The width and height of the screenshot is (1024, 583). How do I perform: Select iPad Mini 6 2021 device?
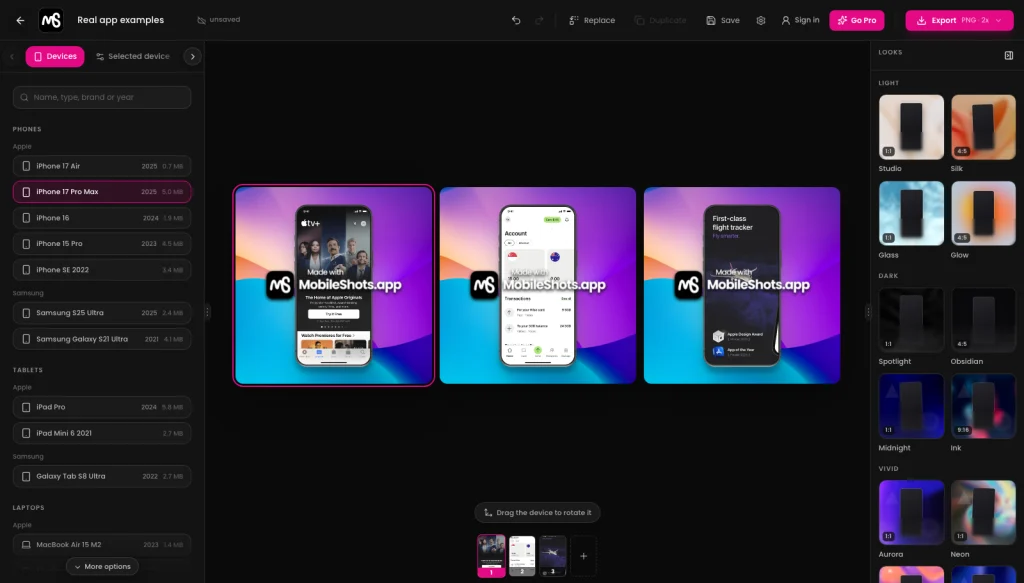click(x=102, y=433)
